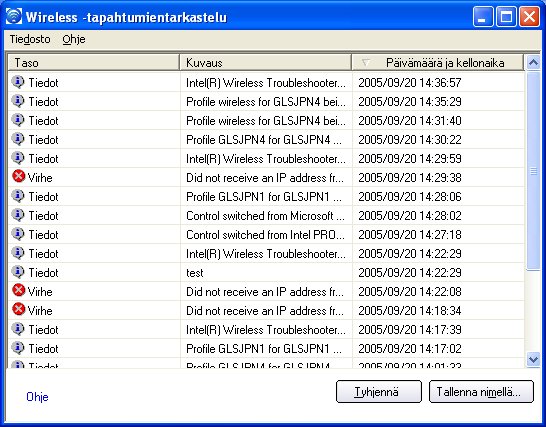Select Troubleshooter entry at 14:29:59
The height and width of the screenshot is (427, 546).
pos(266,159)
